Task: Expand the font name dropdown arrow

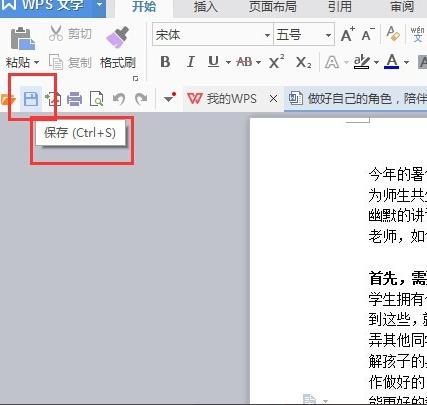Action: 267,35
